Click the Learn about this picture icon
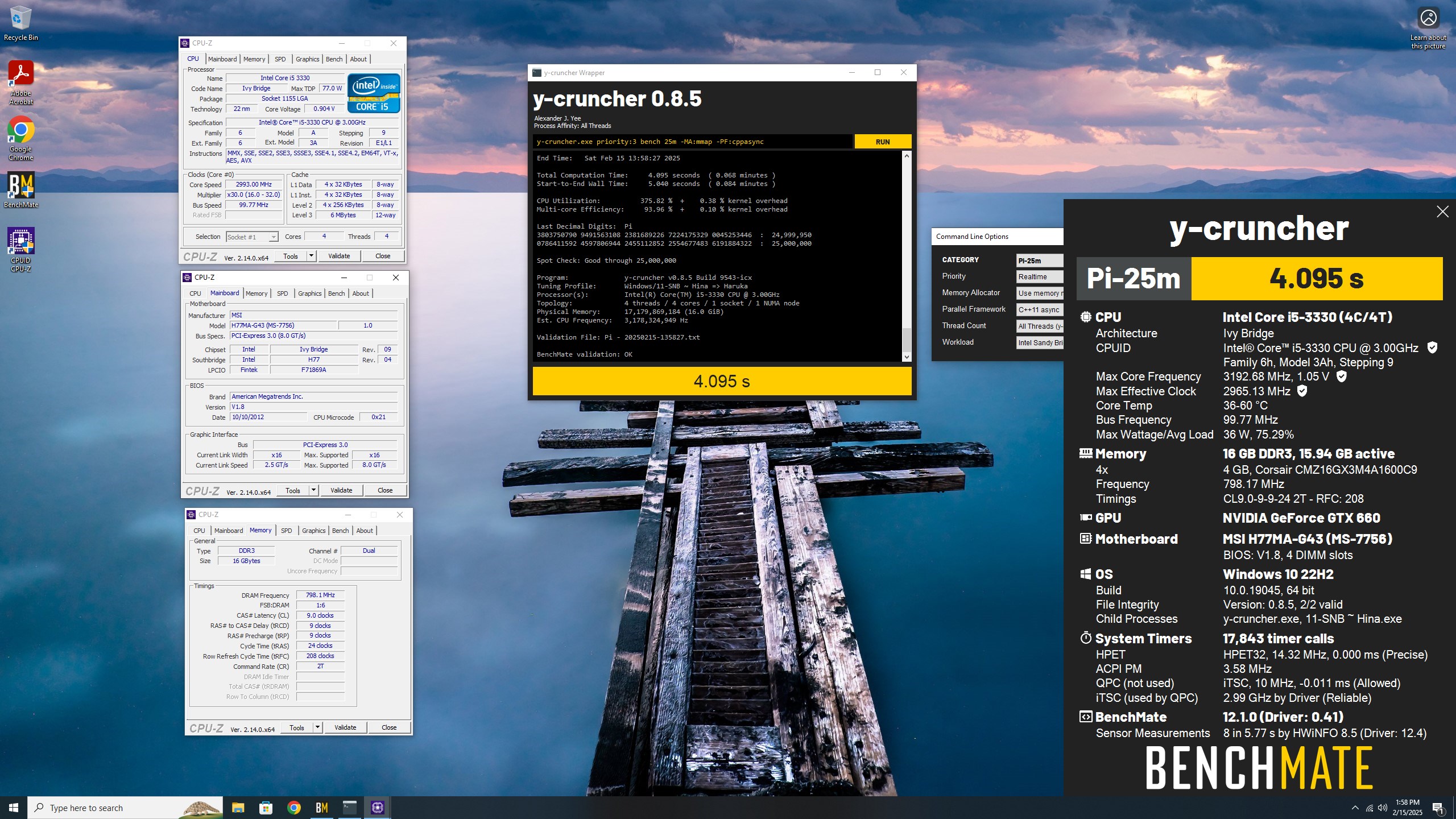Viewport: 1456px width, 819px height. [1428, 27]
